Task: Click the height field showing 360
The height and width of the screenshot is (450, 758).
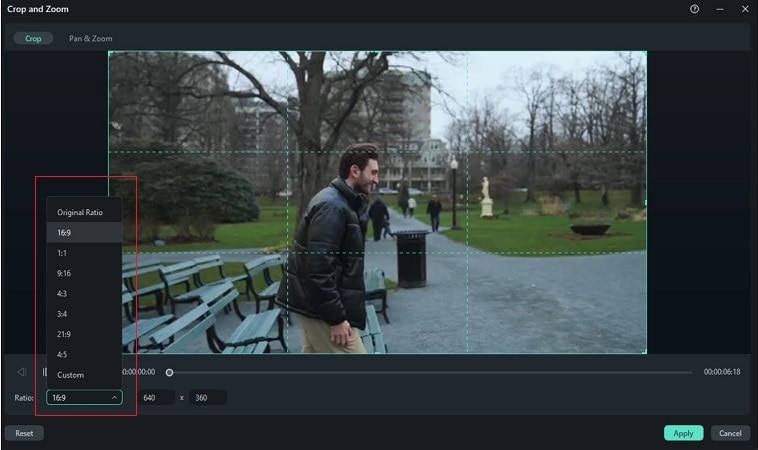Action: [x=207, y=397]
